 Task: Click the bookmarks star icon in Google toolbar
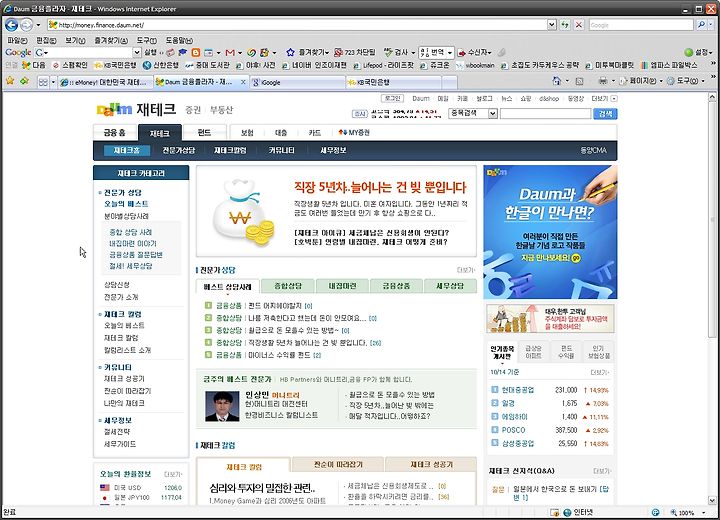coord(290,52)
